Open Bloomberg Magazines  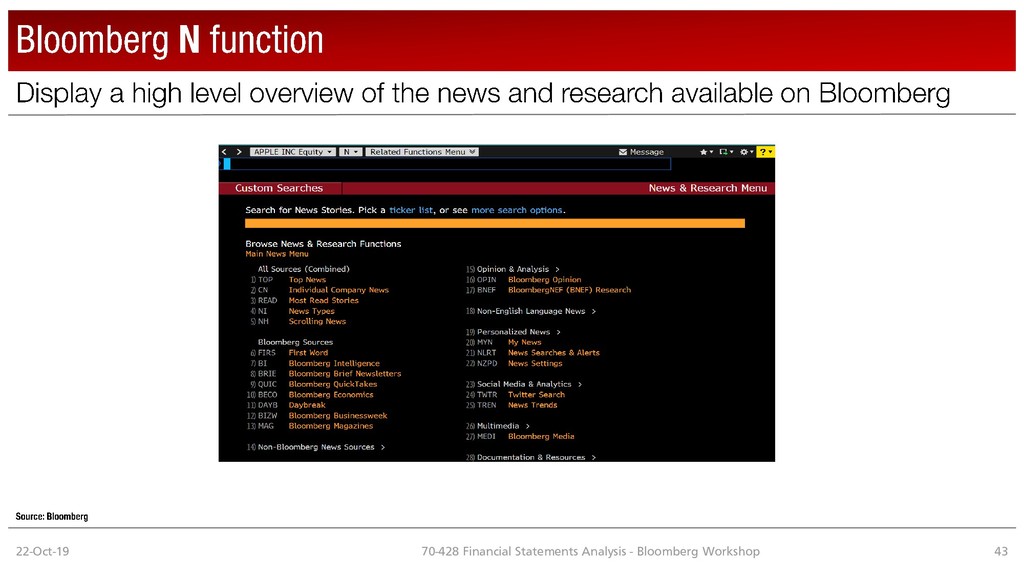pyautogui.click(x=330, y=426)
